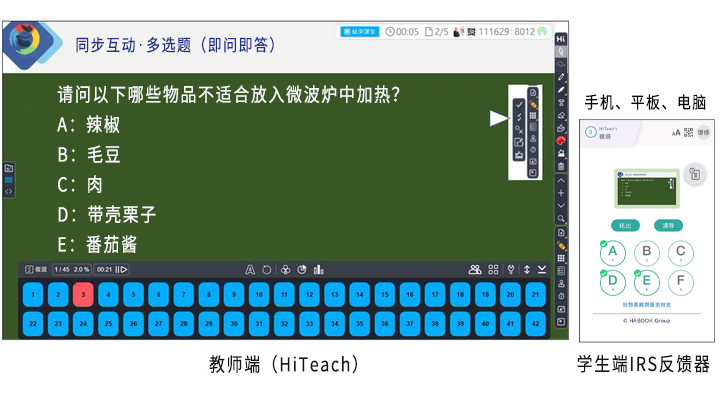Select the eraser tool in right toolbar

[x=562, y=115]
